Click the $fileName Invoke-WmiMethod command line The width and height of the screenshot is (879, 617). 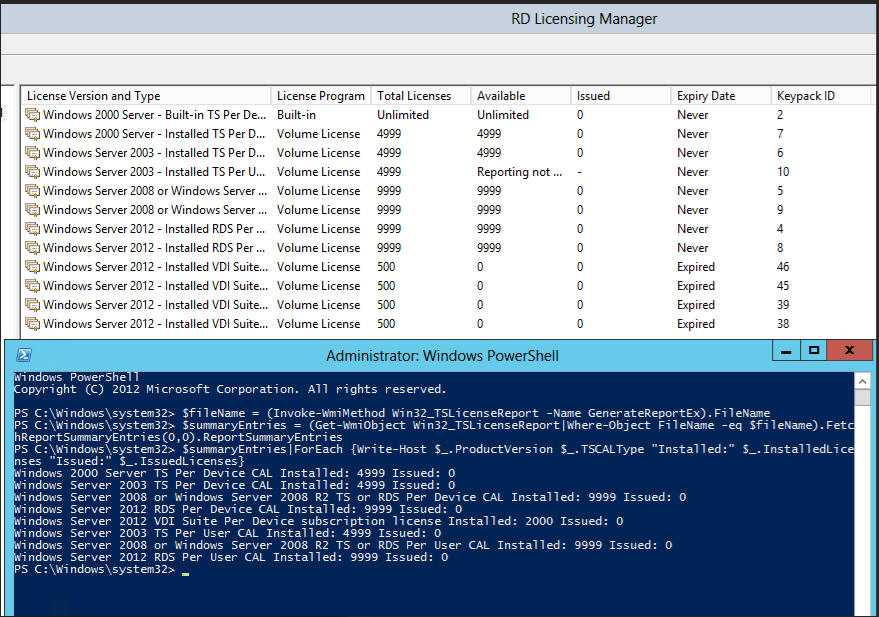point(392,413)
